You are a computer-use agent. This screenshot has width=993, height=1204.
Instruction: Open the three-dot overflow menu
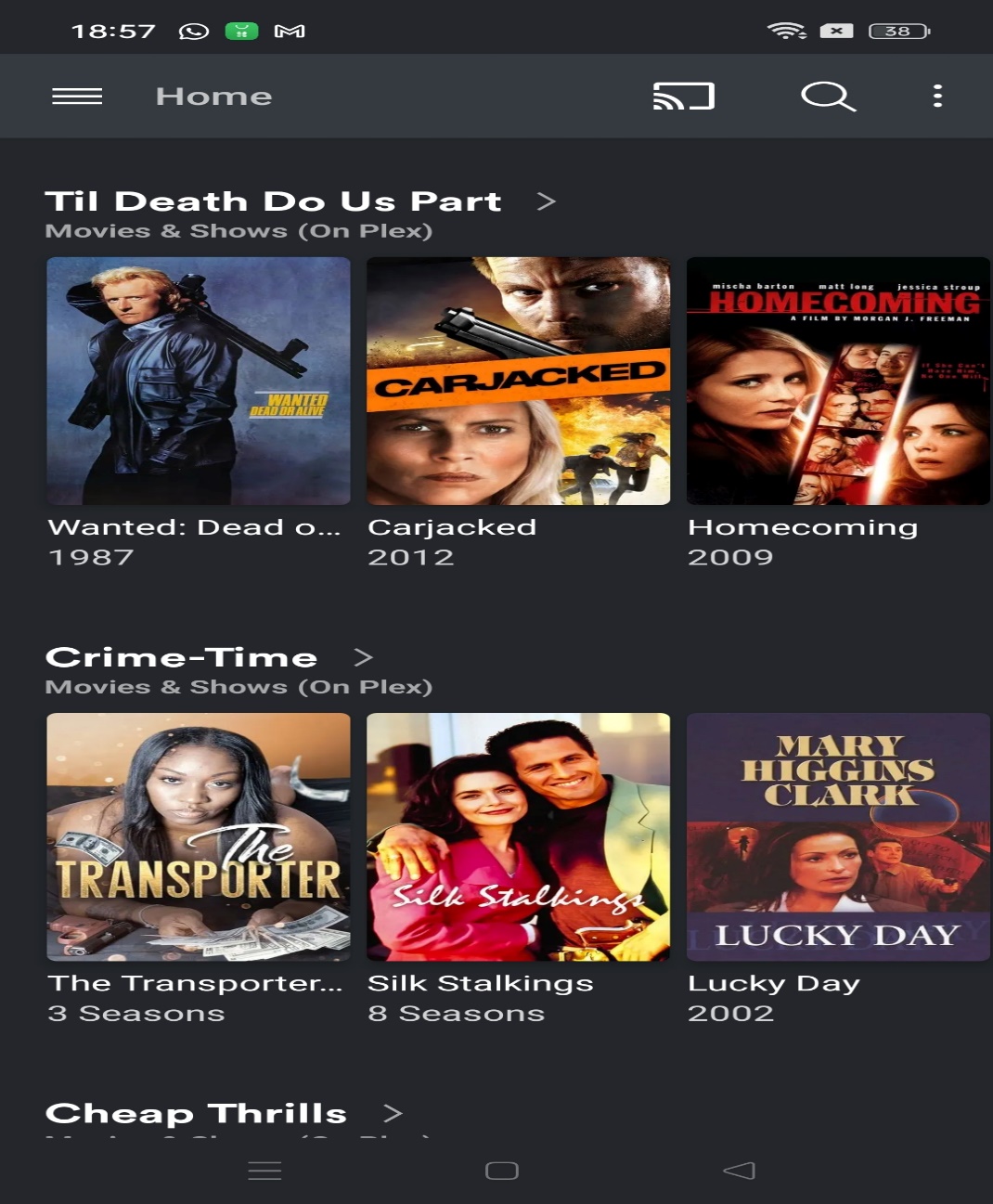click(937, 97)
